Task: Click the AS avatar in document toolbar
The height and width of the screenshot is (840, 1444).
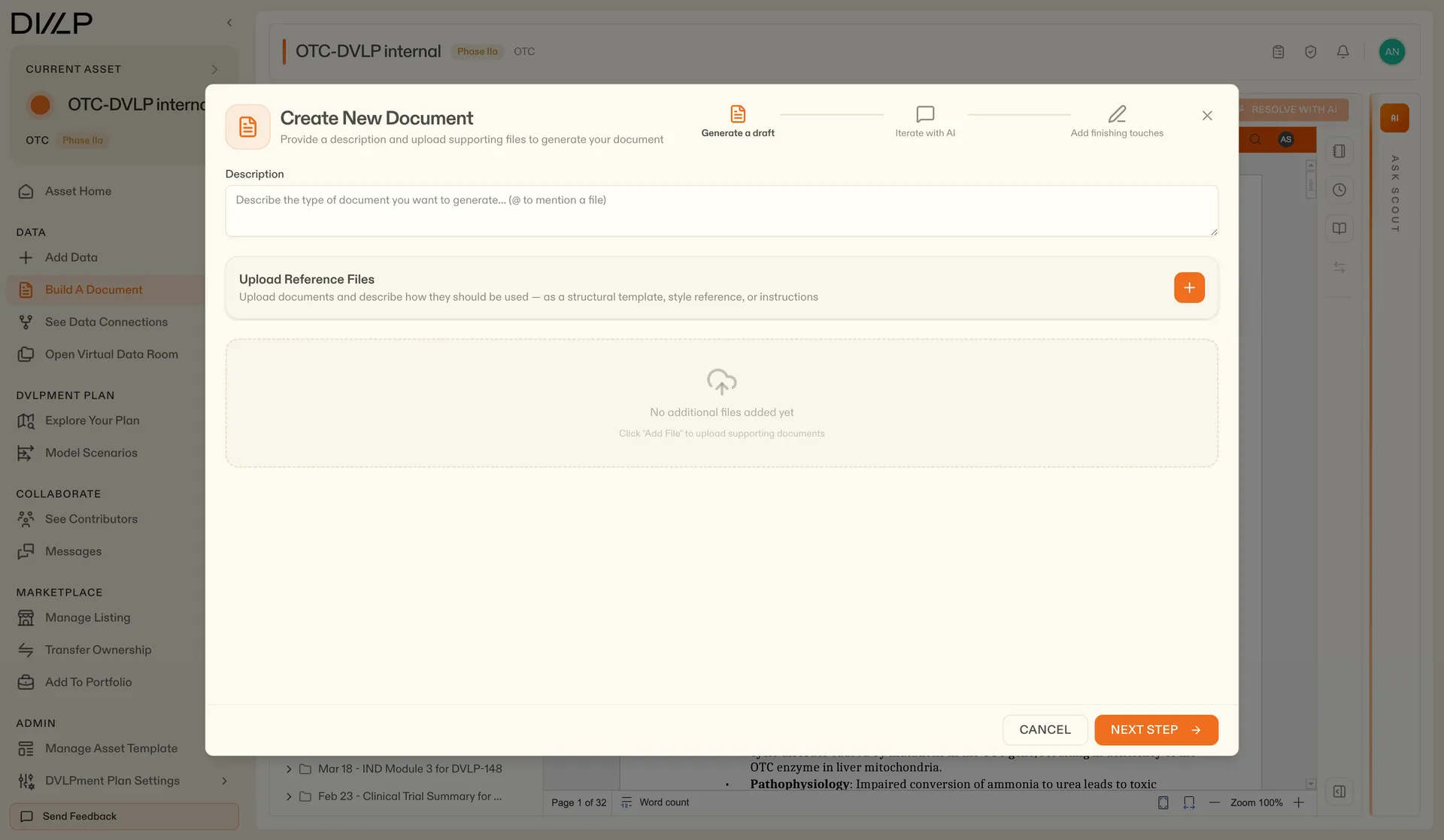Action: [x=1286, y=139]
